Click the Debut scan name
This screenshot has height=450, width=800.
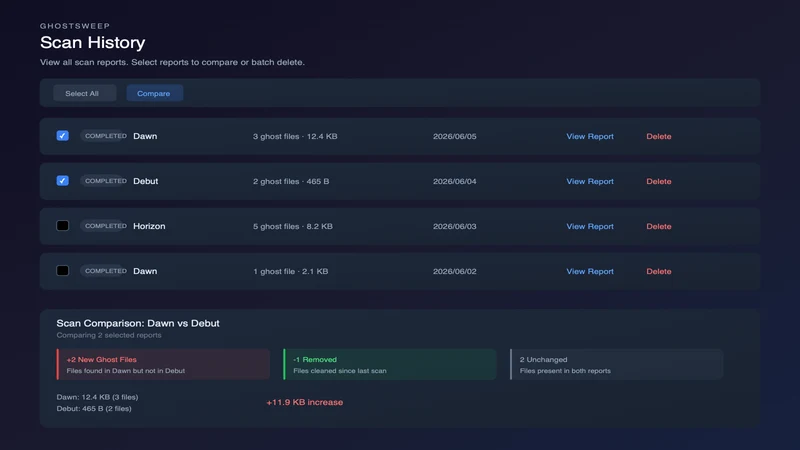click(x=145, y=181)
